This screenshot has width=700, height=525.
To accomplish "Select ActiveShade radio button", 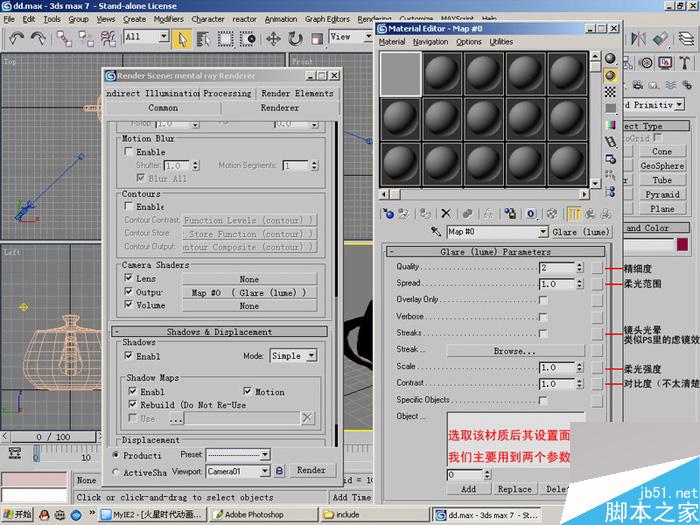I will (x=116, y=472).
